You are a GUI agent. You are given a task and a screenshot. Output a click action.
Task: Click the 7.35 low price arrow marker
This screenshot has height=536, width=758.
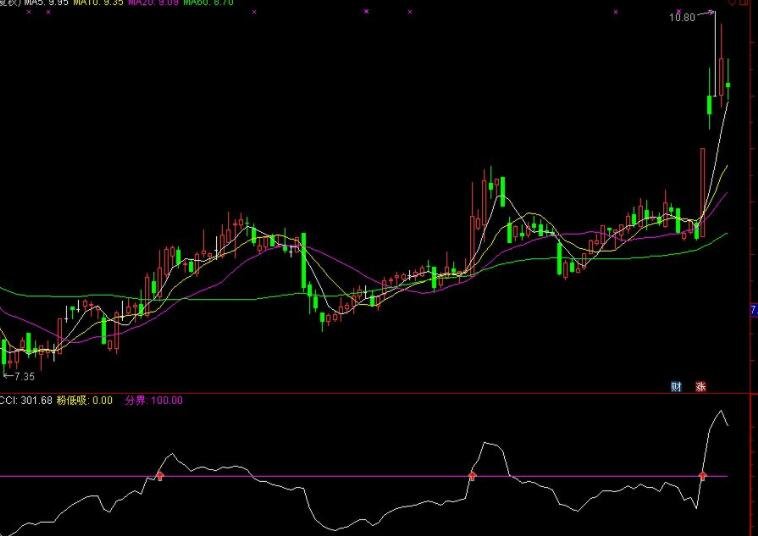(19, 376)
